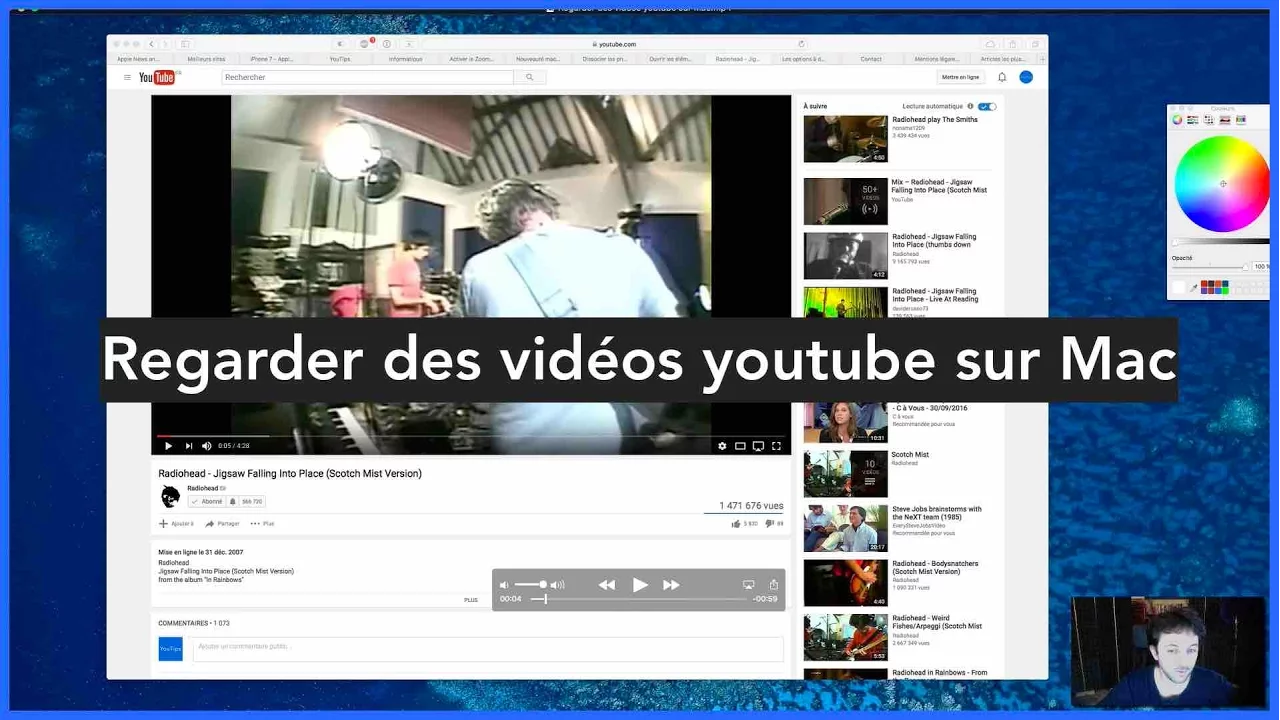Click the white current color swatch
The image size is (1280, 720).
pyautogui.click(x=1178, y=288)
